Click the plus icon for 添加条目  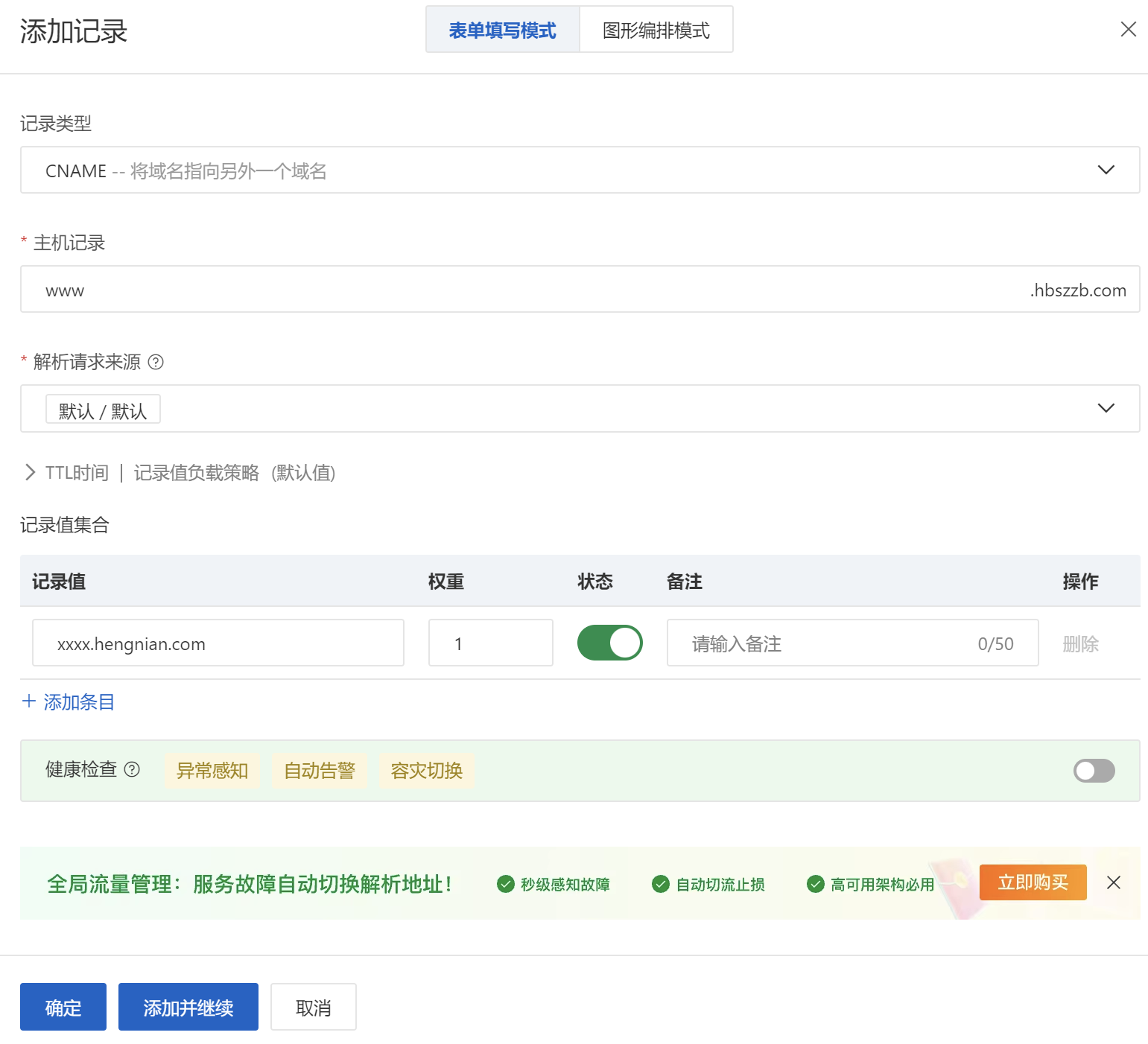tap(29, 701)
